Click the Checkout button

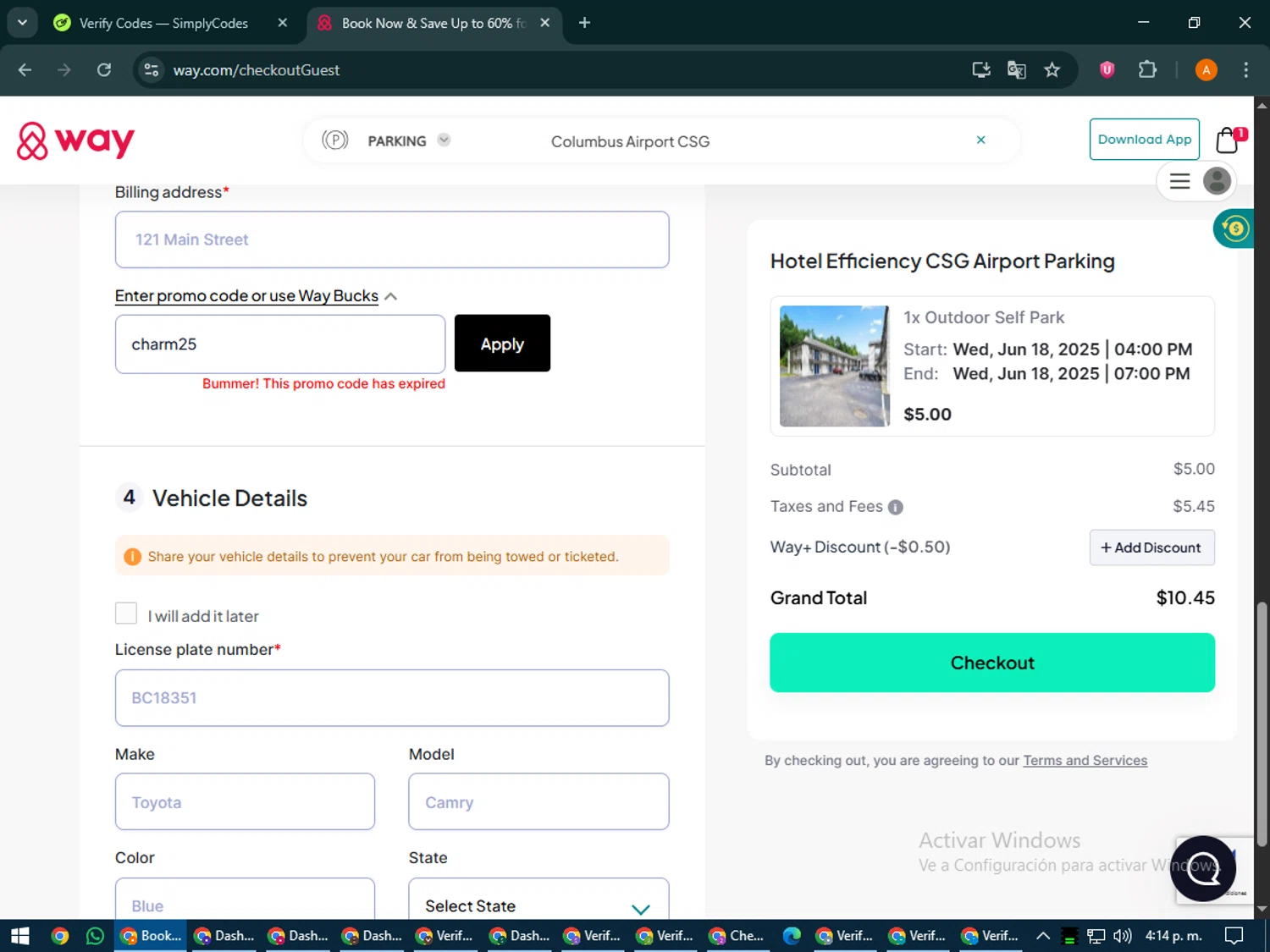tap(992, 663)
